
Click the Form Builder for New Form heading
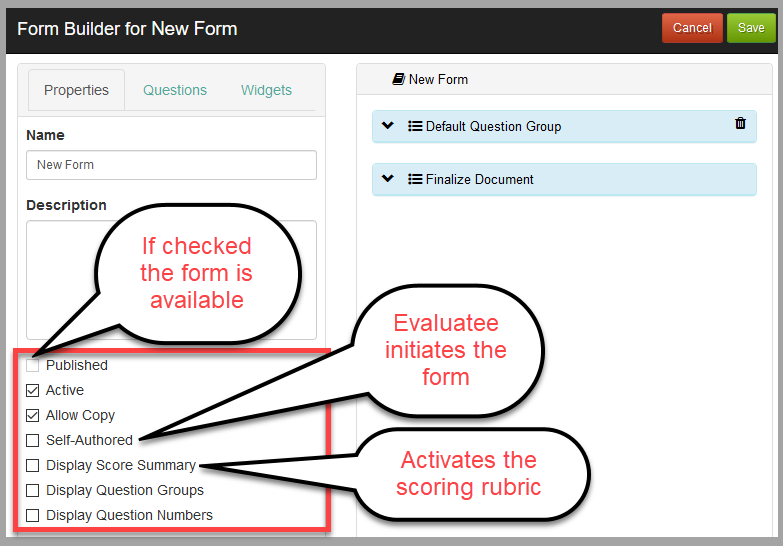coord(127,28)
